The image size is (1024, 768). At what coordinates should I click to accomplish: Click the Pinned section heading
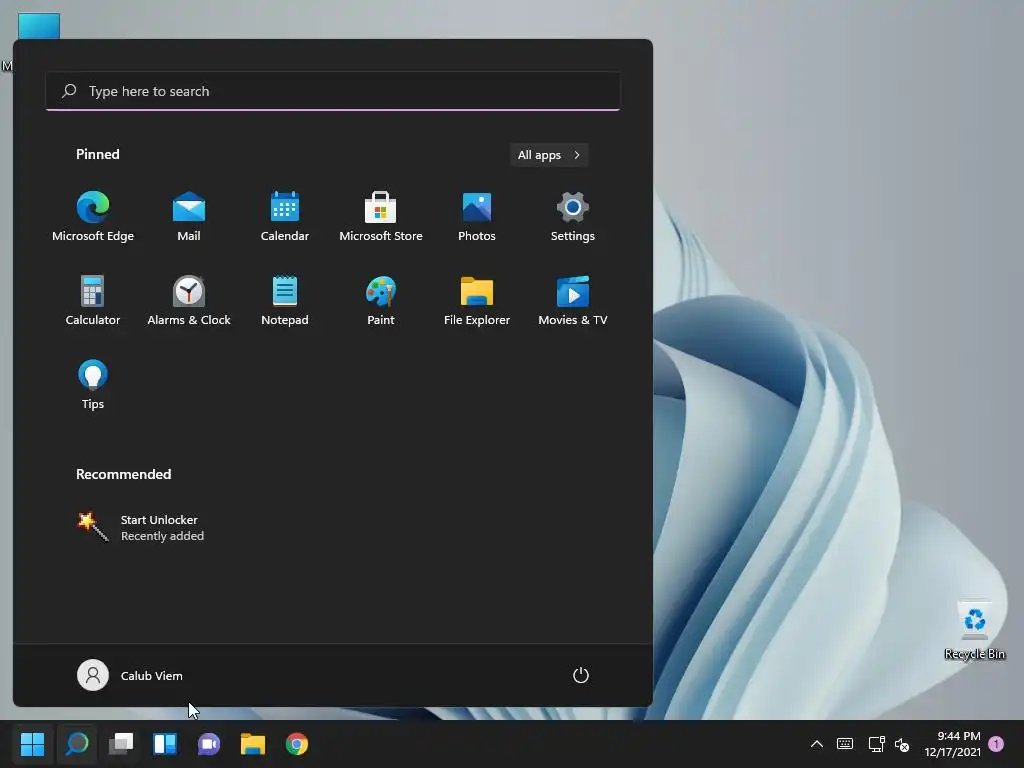click(98, 154)
